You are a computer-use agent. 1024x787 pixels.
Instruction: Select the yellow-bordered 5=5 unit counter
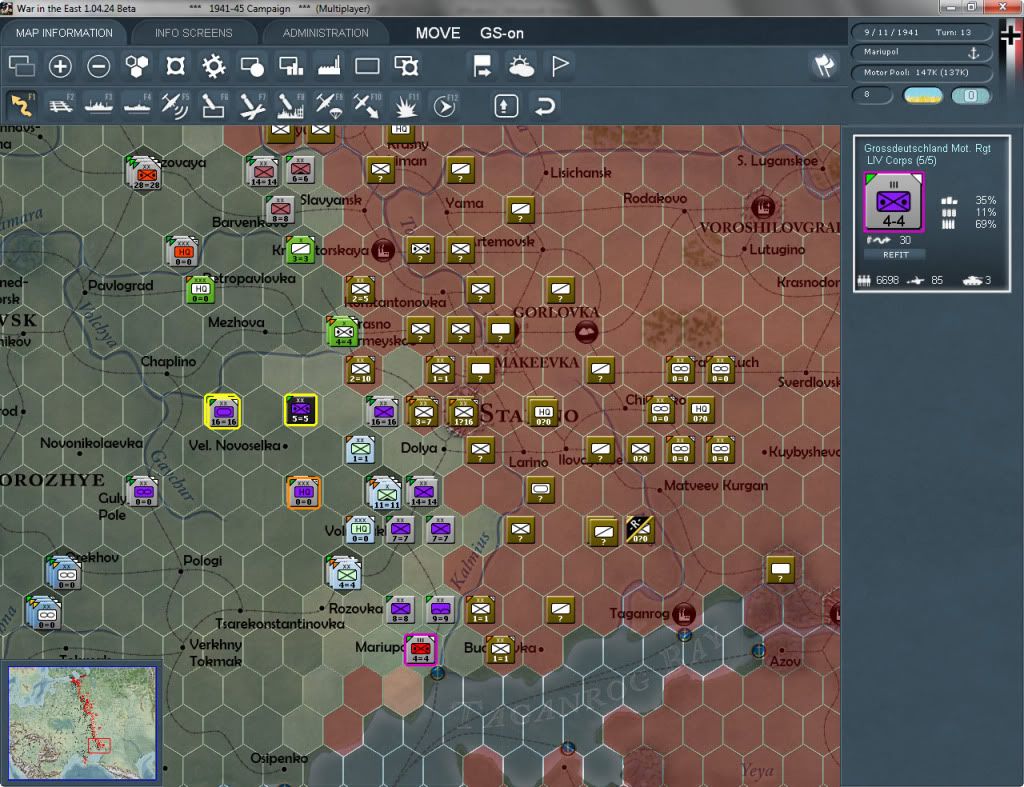(300, 410)
